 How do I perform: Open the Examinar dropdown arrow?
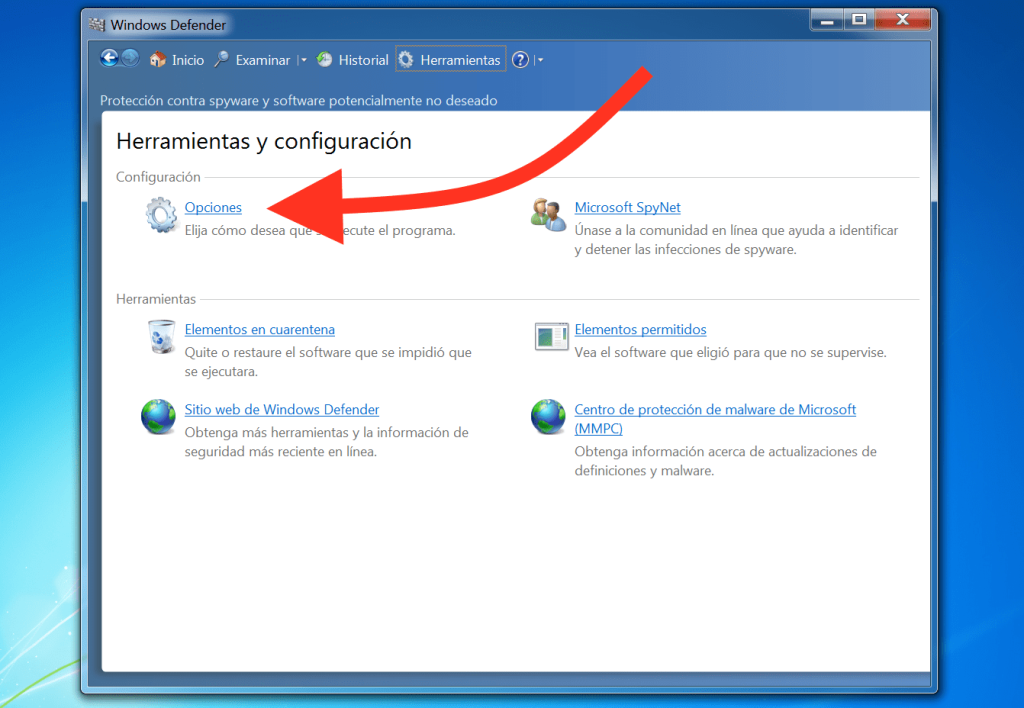coord(302,59)
